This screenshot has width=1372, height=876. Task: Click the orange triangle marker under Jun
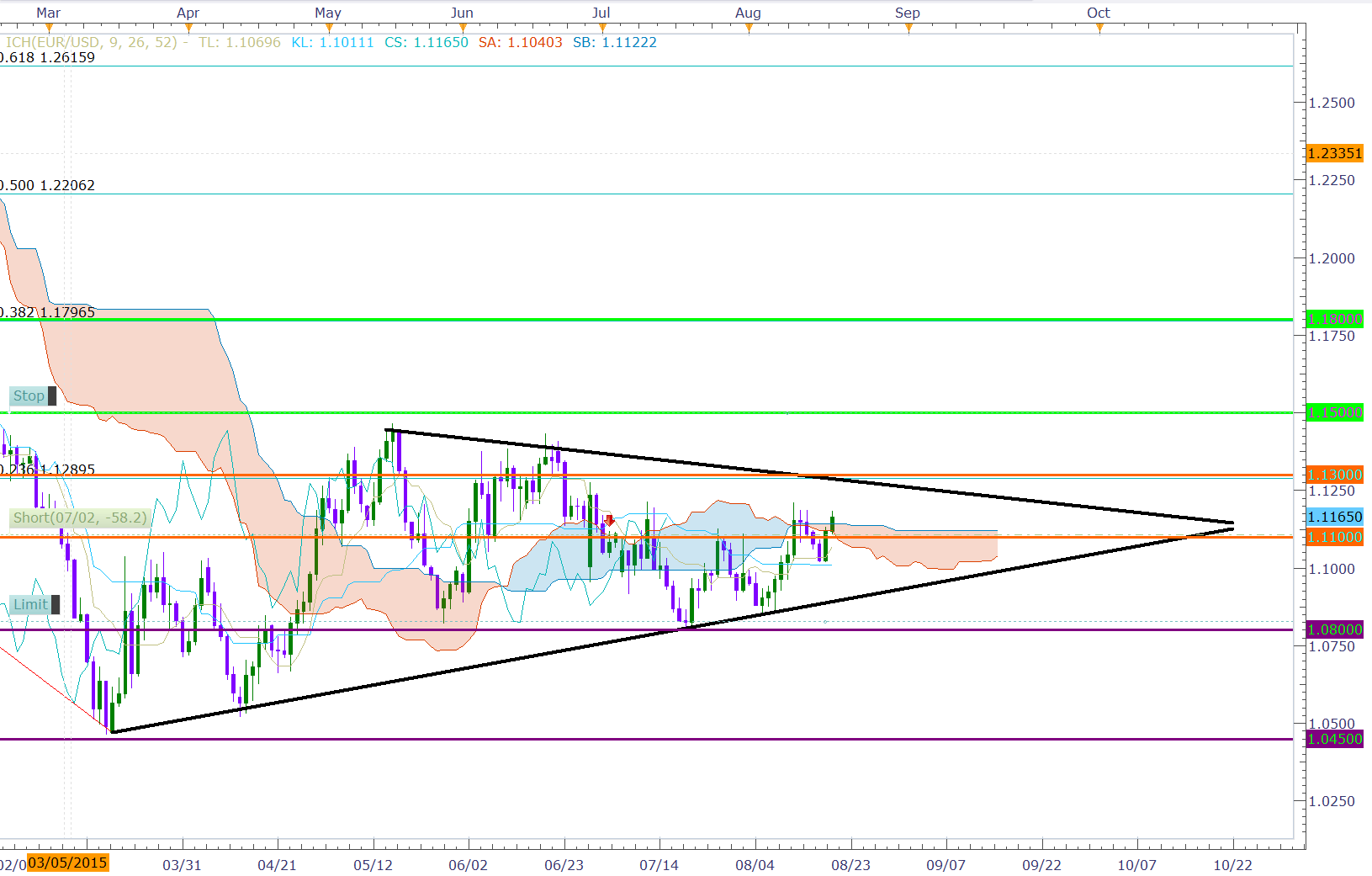click(x=464, y=29)
